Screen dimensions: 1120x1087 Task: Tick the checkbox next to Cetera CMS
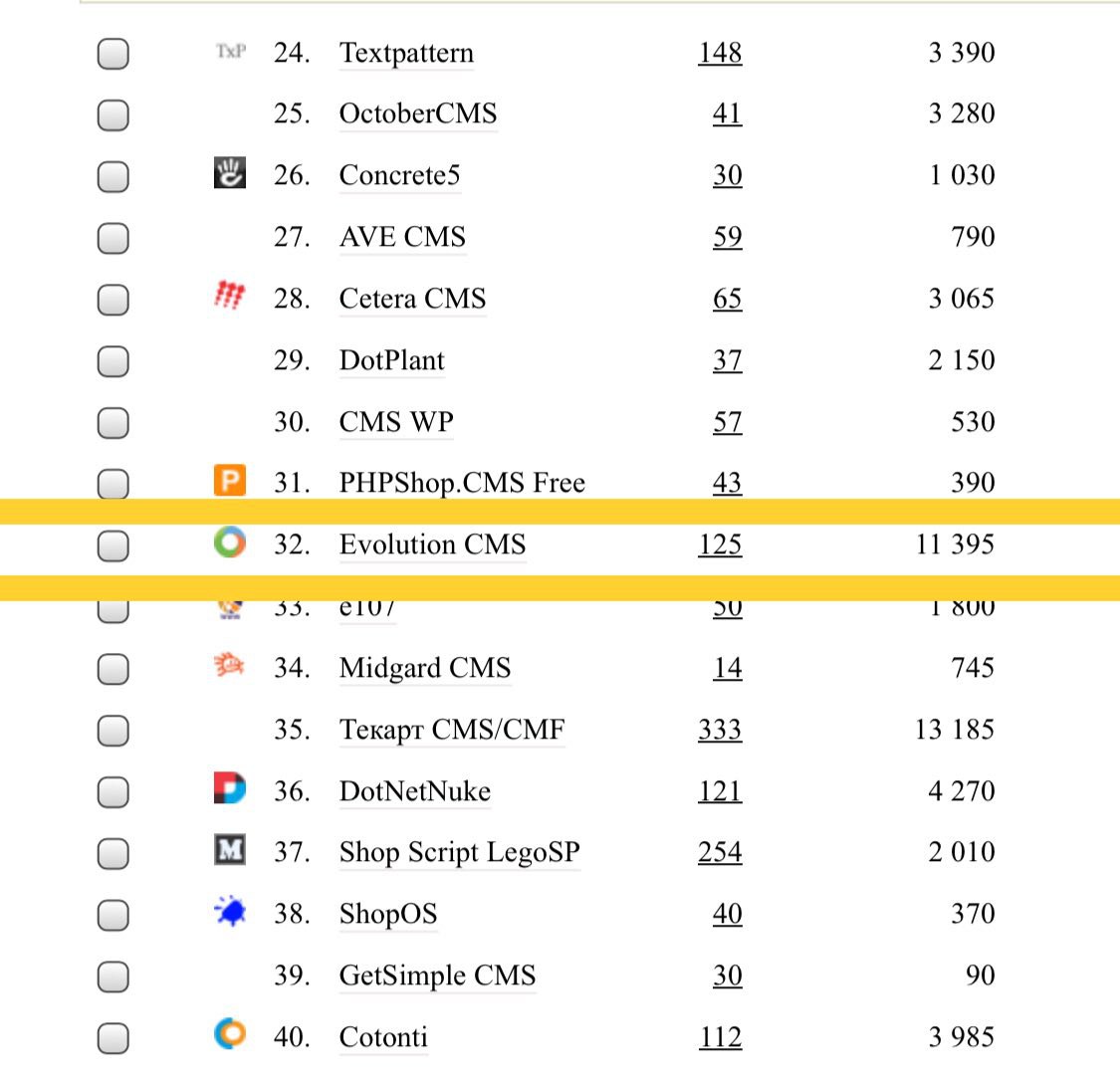click(112, 300)
